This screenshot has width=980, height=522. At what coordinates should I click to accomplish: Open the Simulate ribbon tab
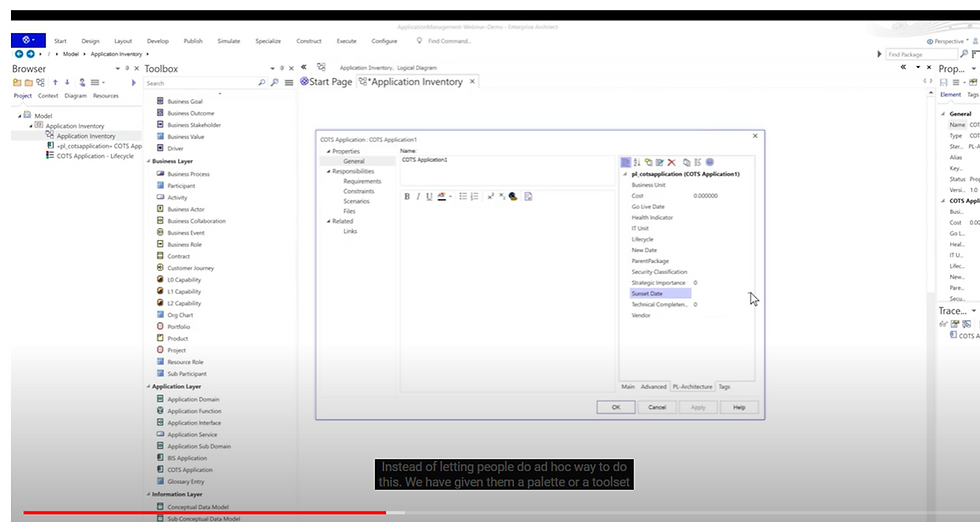click(x=229, y=41)
